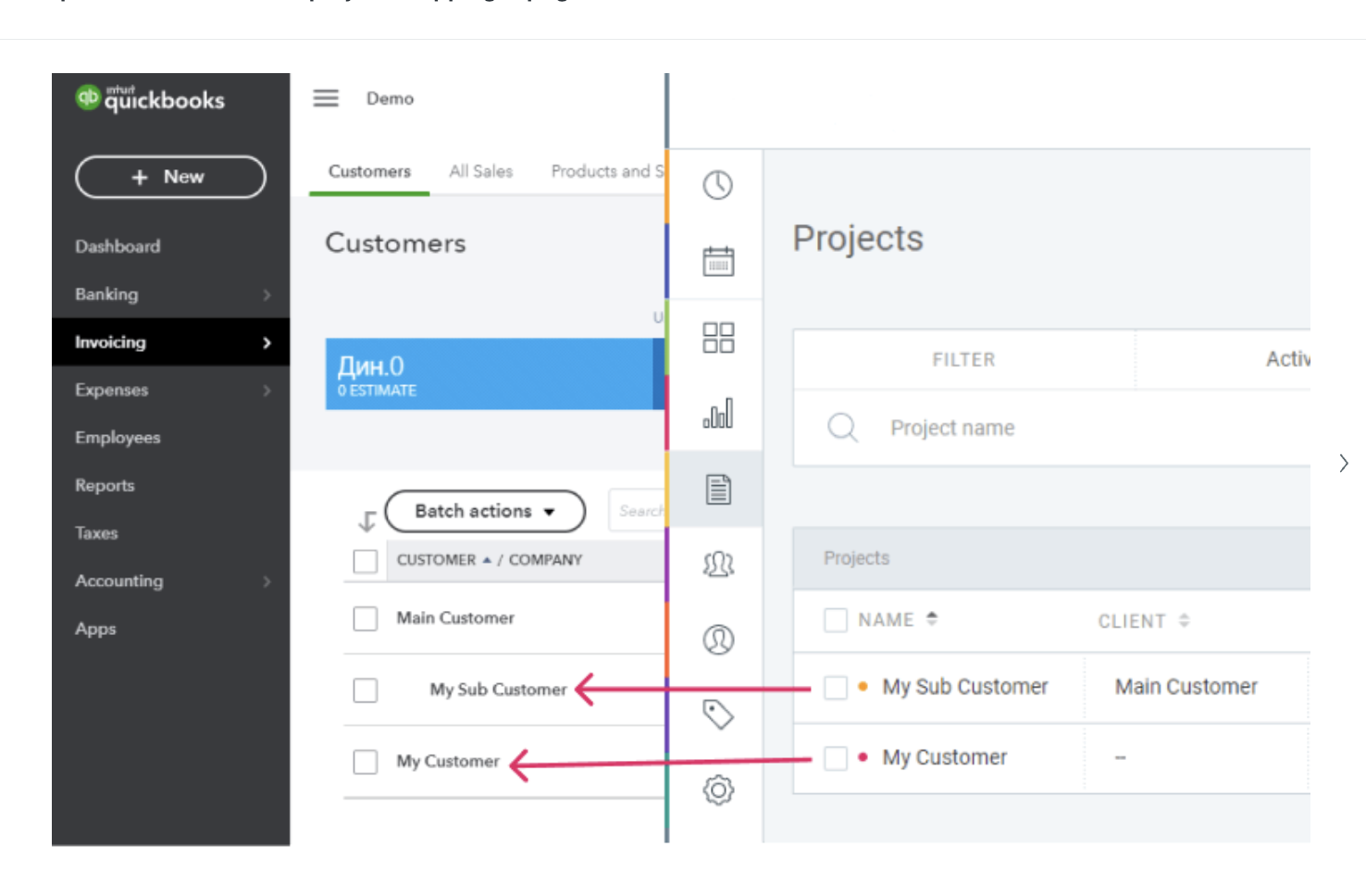Image resolution: width=1366 pixels, height=896 pixels.
Task: Tick the NAME header checkbox in Projects
Action: pos(836,619)
